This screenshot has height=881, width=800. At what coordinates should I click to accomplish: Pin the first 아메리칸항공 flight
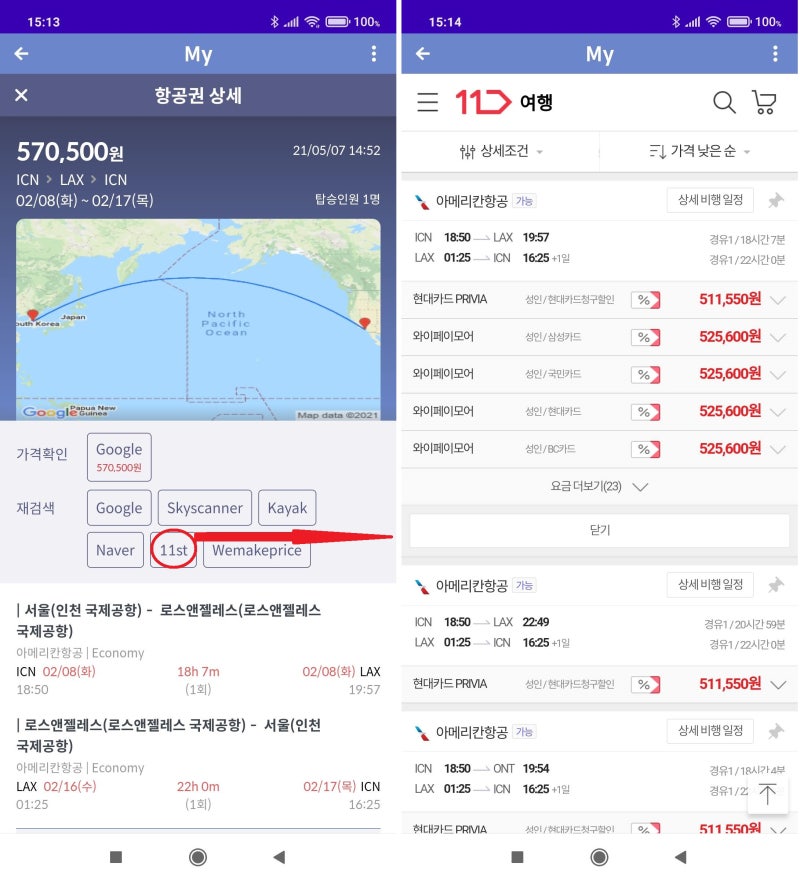[775, 201]
